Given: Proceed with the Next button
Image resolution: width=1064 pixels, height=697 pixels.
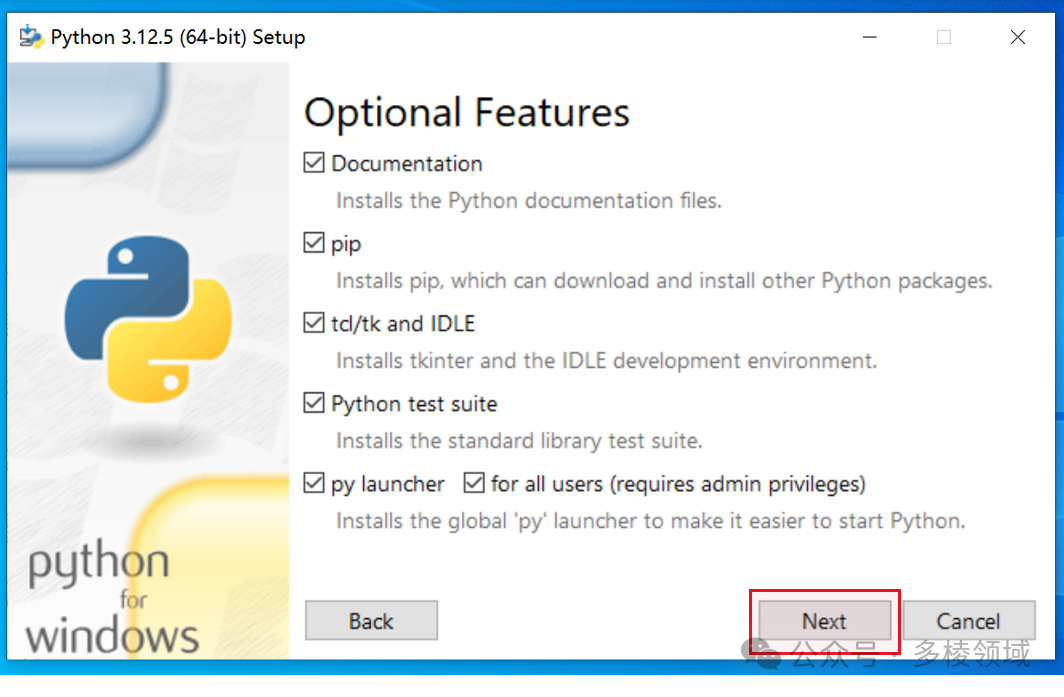Looking at the screenshot, I should pyautogui.click(x=824, y=620).
